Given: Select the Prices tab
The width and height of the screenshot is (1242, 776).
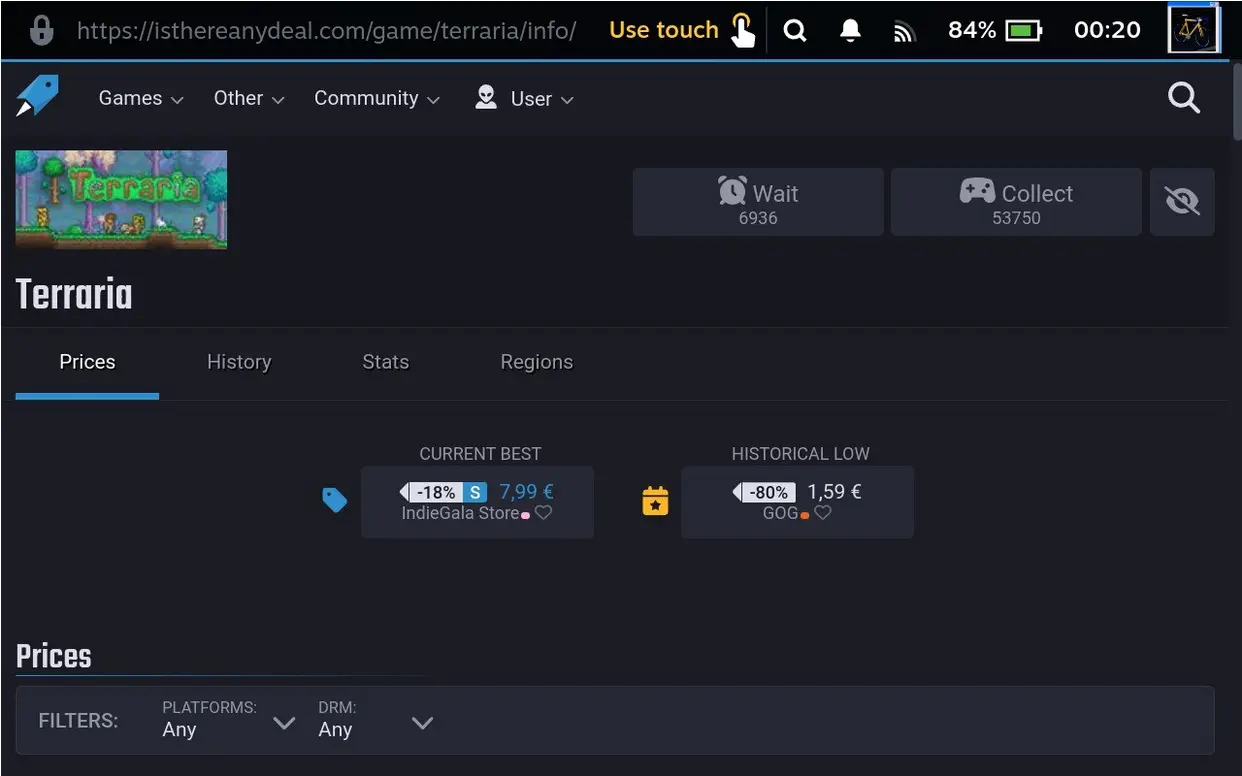Looking at the screenshot, I should 87,362.
